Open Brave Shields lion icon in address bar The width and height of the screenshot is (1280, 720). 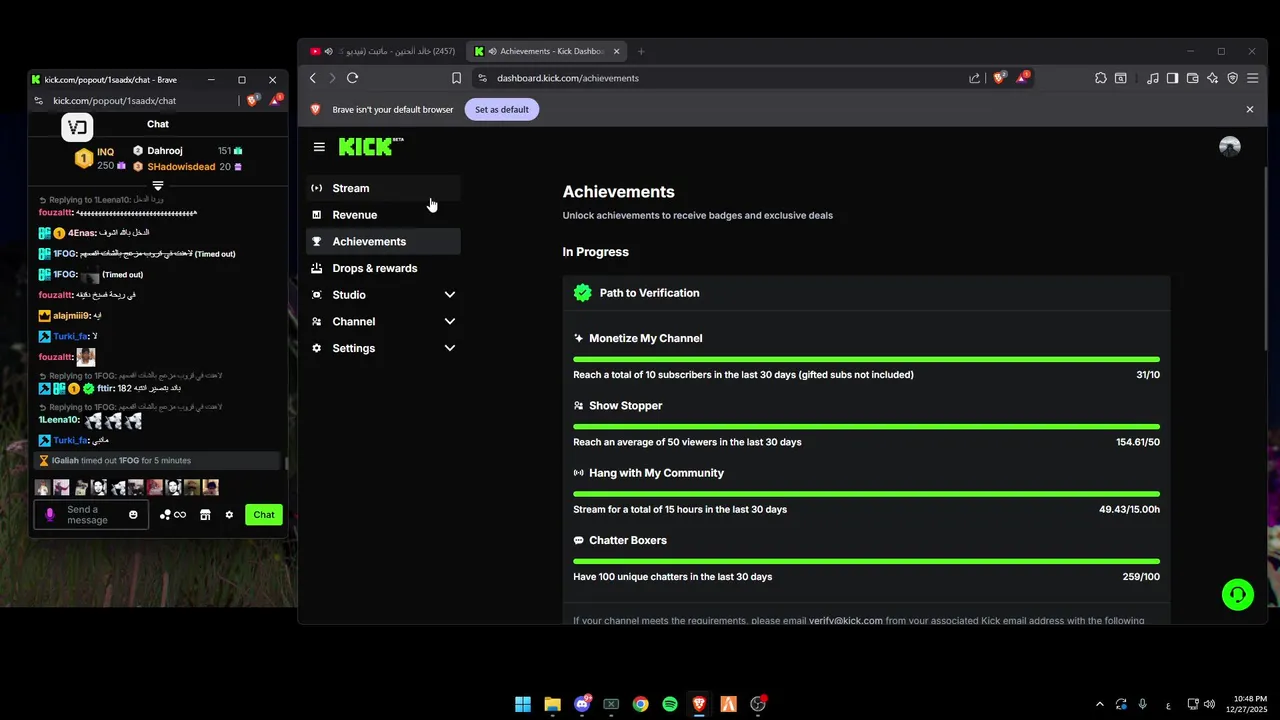coord(999,78)
